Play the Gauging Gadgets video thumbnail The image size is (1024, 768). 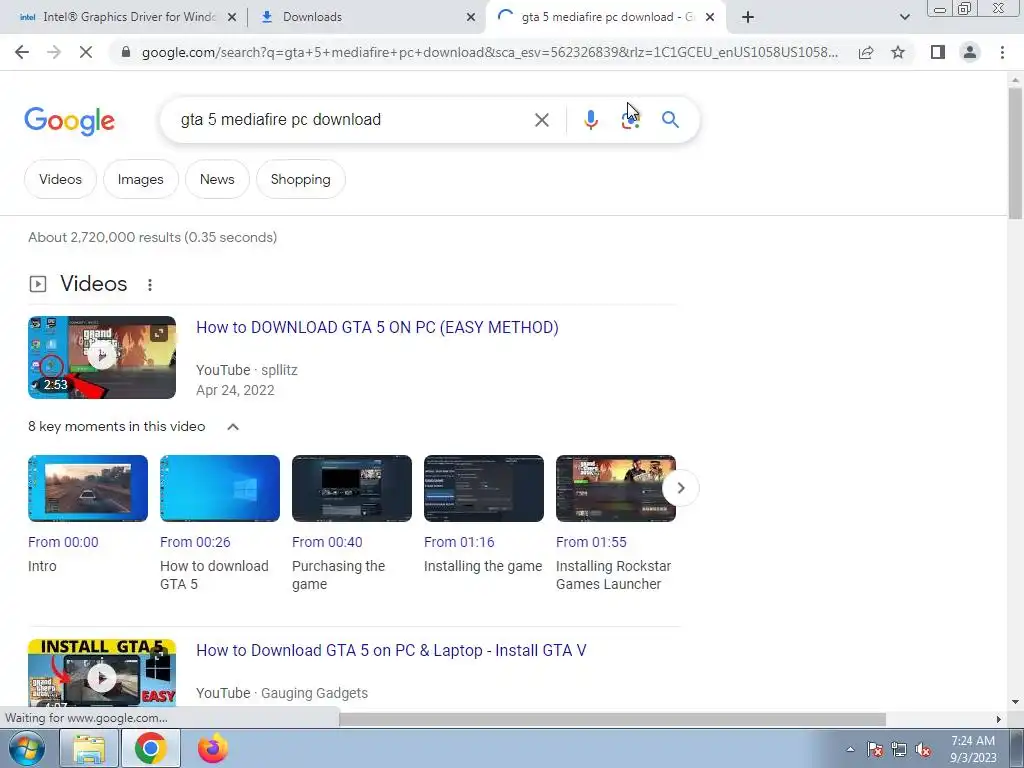(x=102, y=673)
